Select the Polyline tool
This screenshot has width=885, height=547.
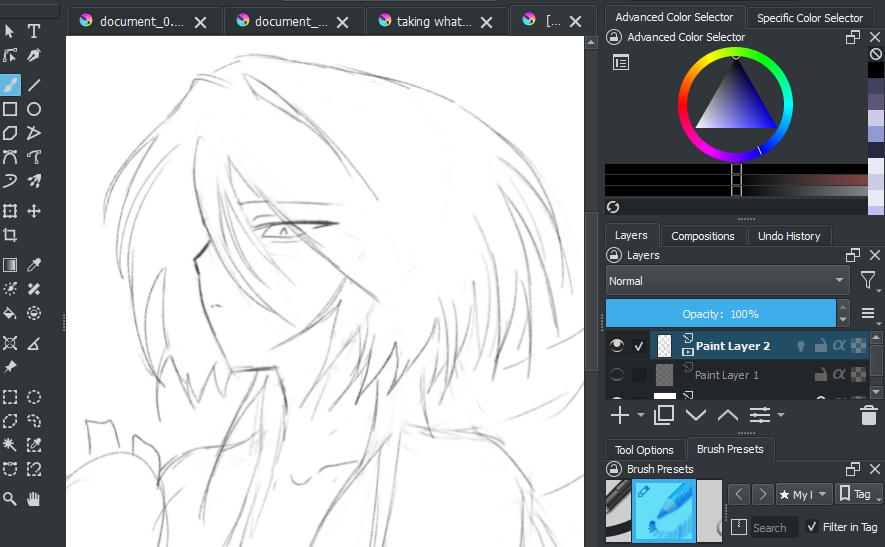point(34,133)
